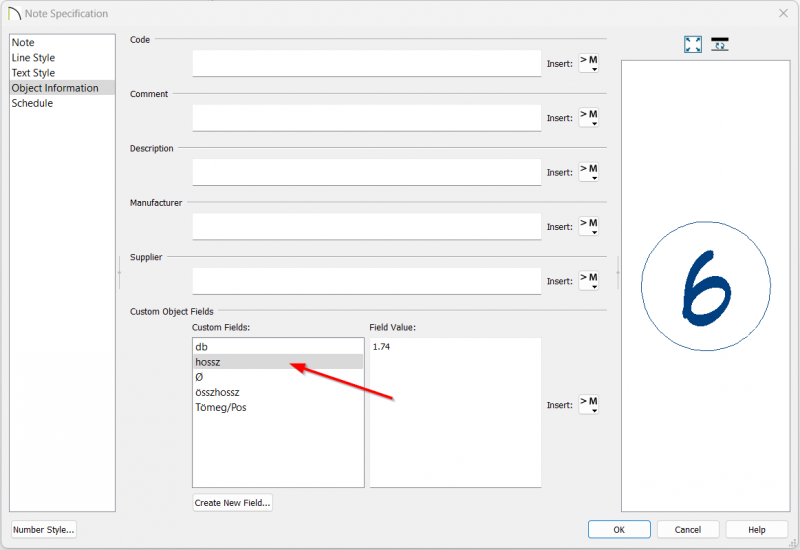Open the Manufacturer Insert macro dropdown
Image resolution: width=800 pixels, height=550 pixels.
[x=588, y=226]
